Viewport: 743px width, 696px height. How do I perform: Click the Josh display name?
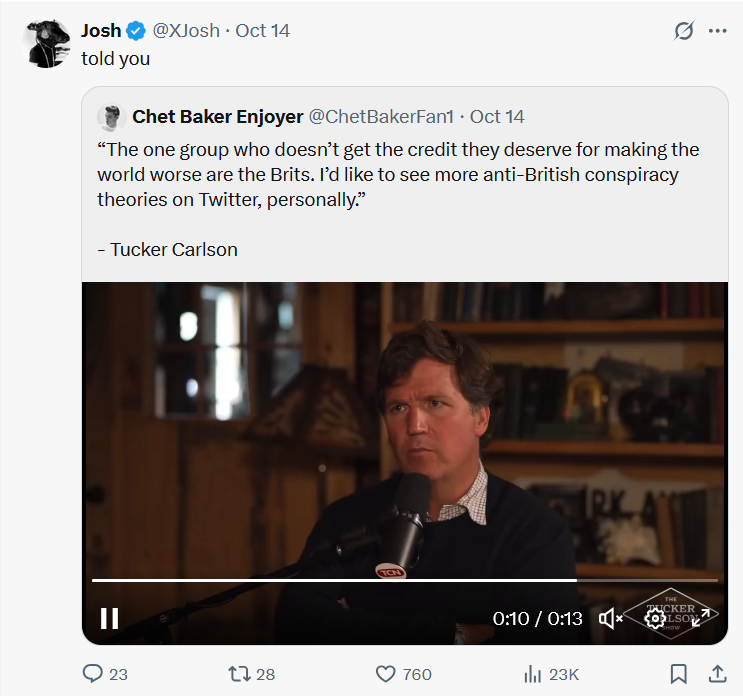(x=101, y=31)
